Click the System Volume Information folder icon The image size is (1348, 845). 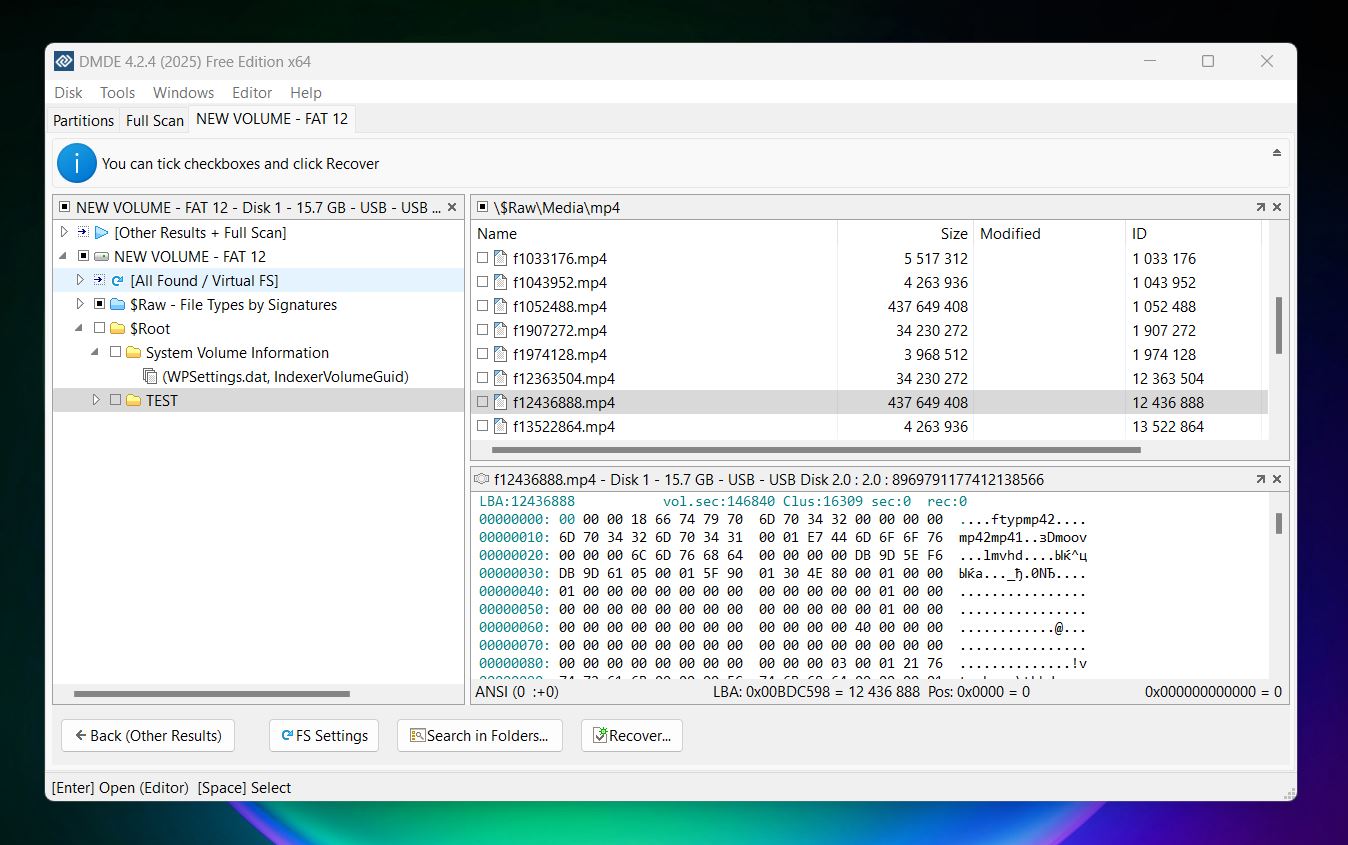pos(133,353)
